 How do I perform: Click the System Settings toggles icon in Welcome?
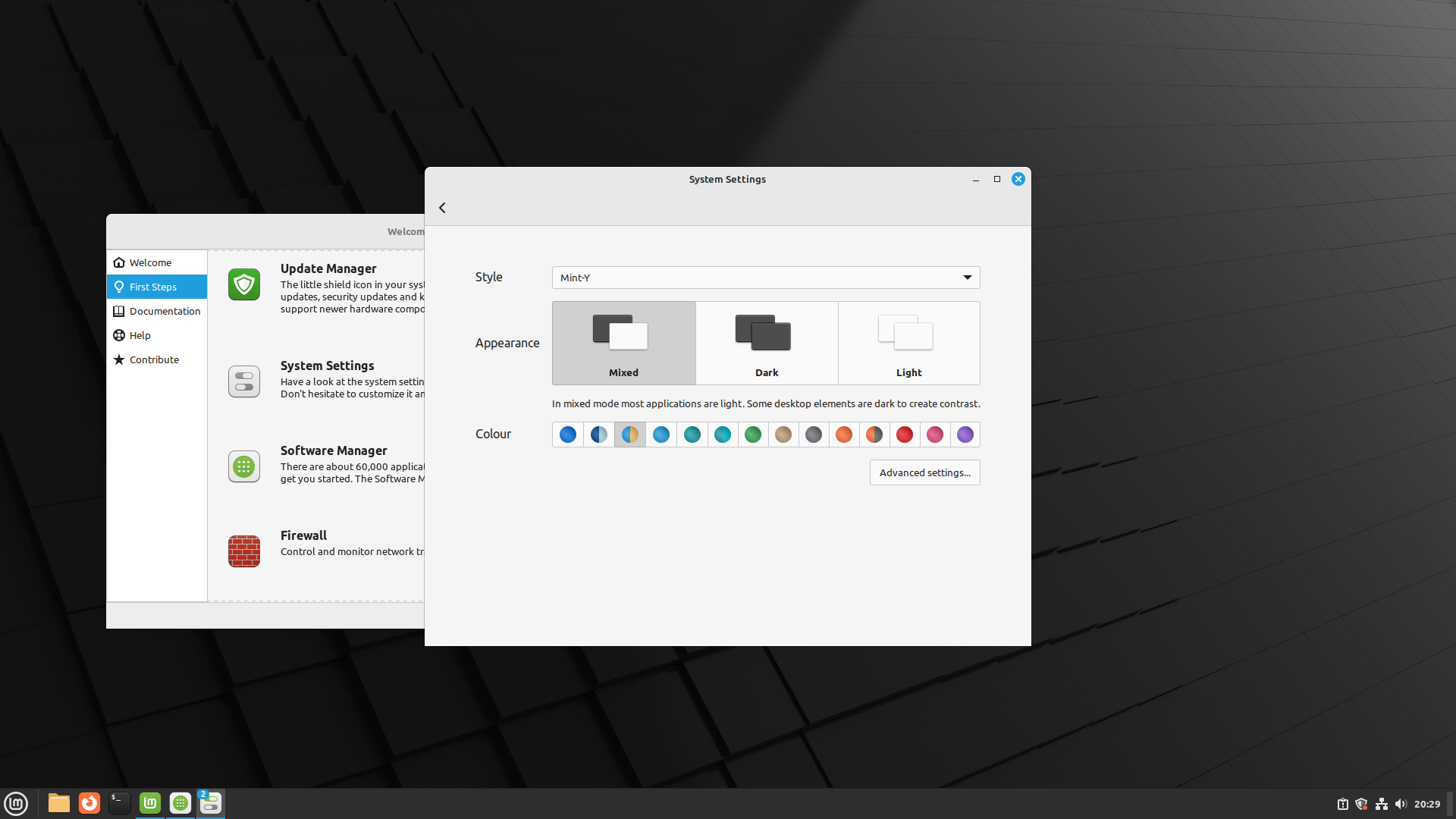tap(244, 381)
